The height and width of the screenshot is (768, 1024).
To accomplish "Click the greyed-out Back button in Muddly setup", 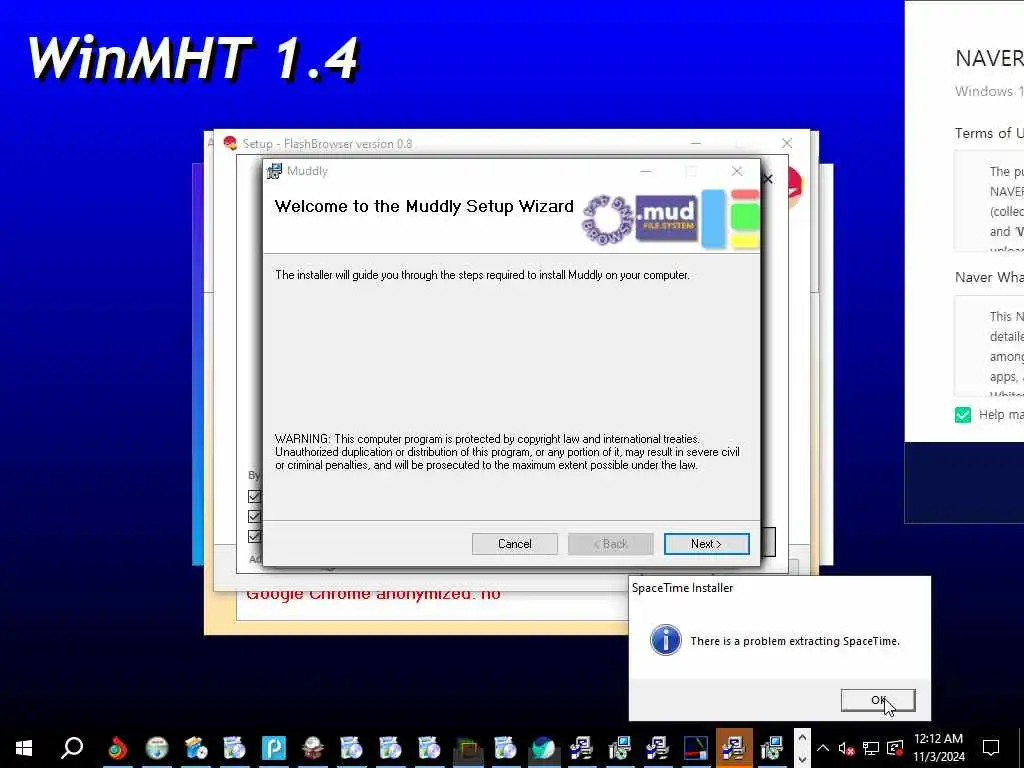I will tap(611, 544).
